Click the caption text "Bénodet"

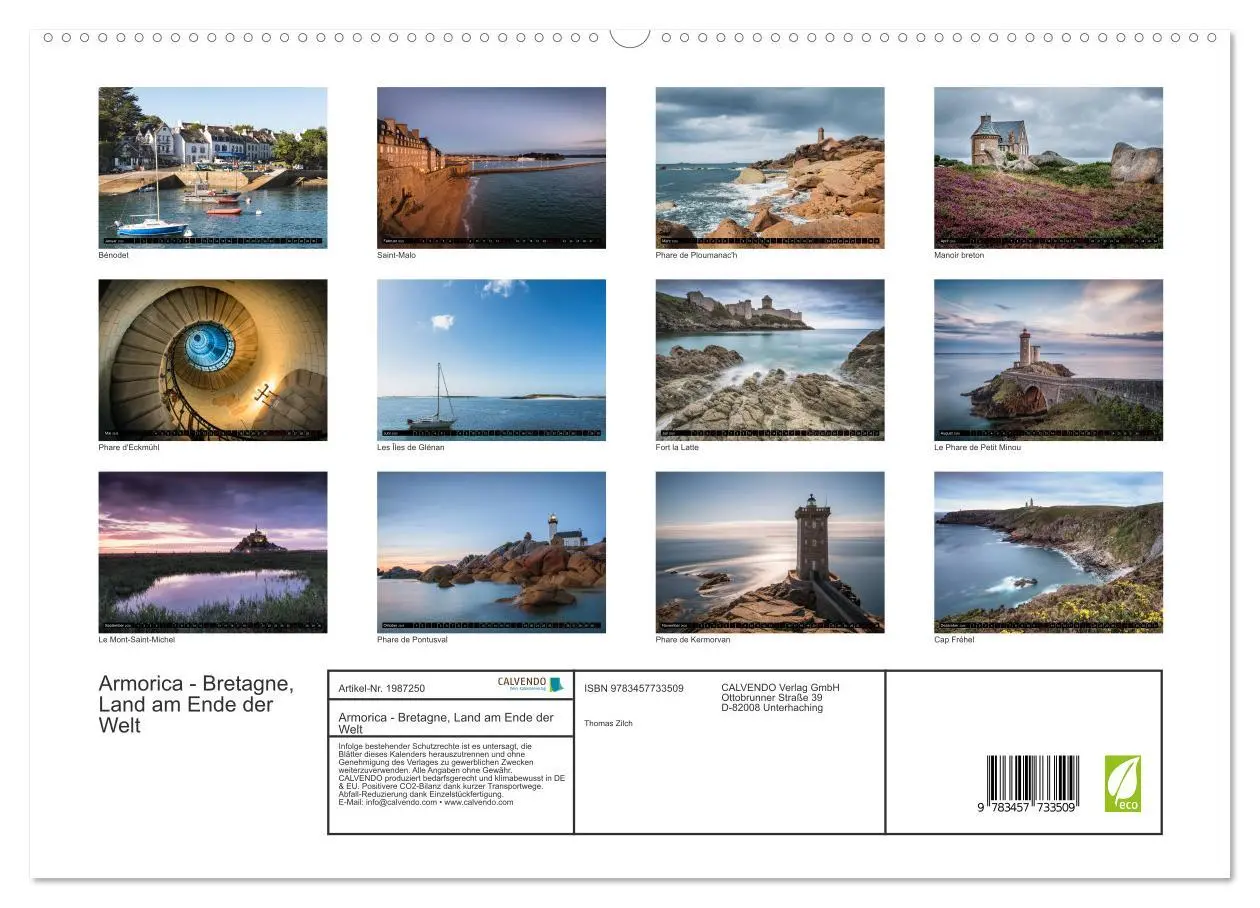(113, 255)
